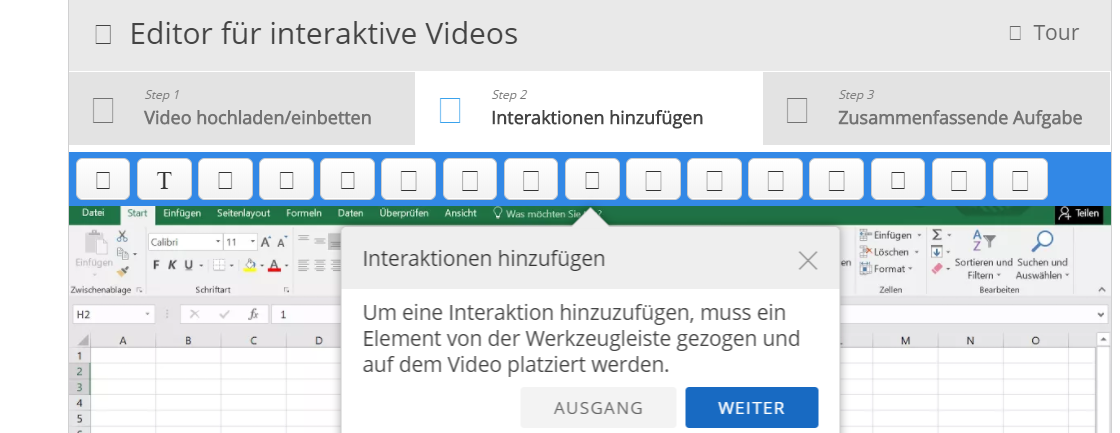This screenshot has width=1120, height=433.
Task: Open the Formeln ribbon tab
Action: pyautogui.click(x=304, y=213)
